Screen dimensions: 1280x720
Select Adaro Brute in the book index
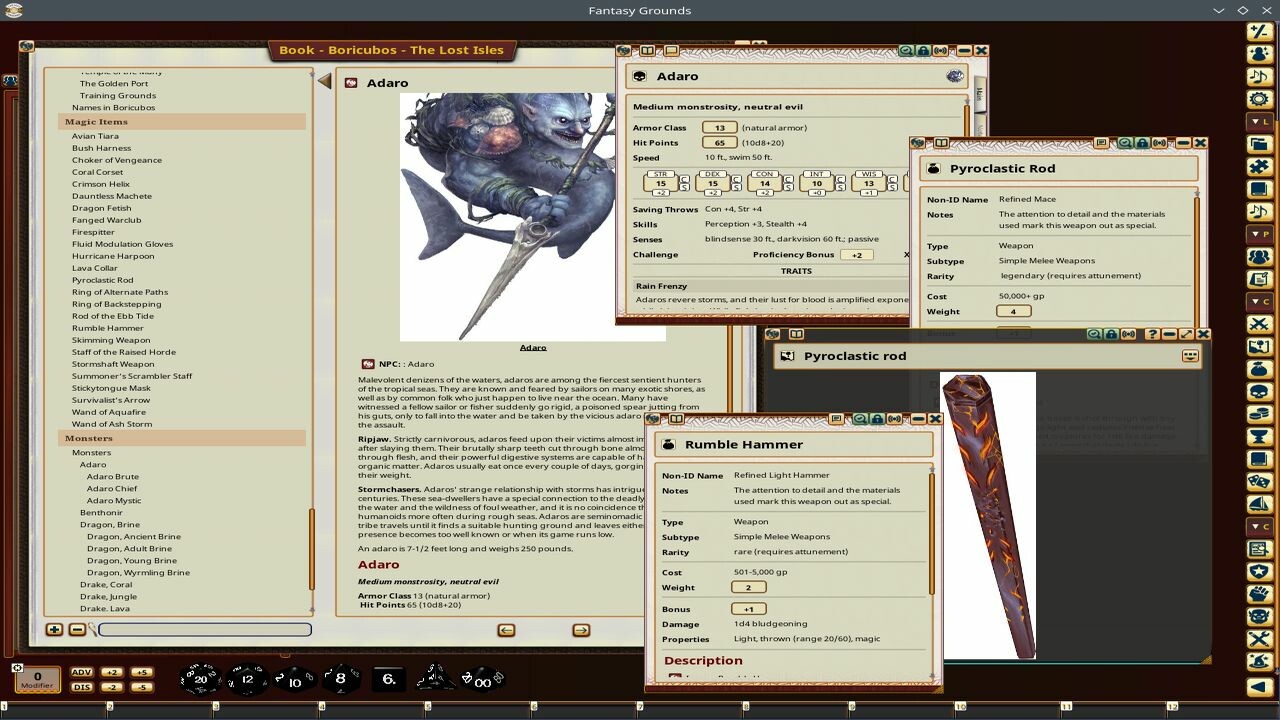pos(112,477)
